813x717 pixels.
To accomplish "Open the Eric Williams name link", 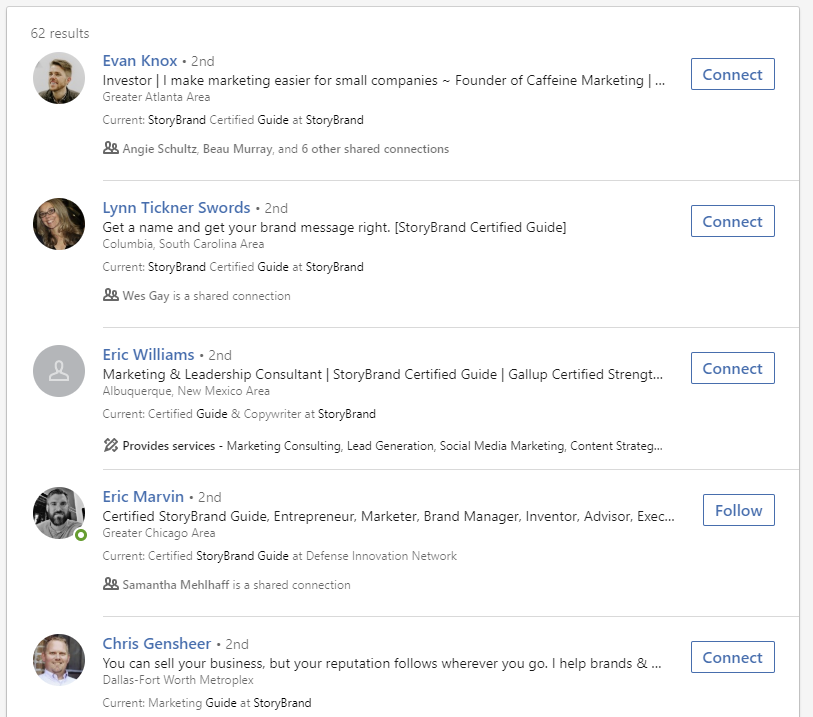I will (148, 355).
